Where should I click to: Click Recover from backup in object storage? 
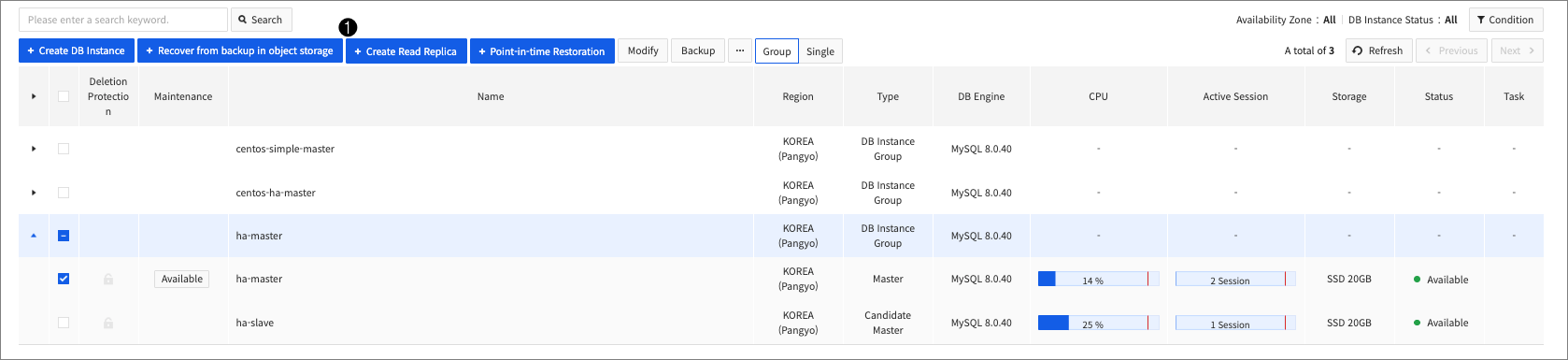239,50
